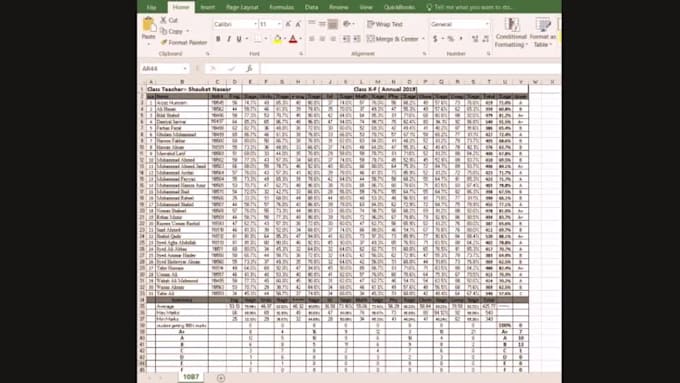This screenshot has width=680, height=383.
Task: Open the Copy options arrow
Action: click(x=188, y=31)
